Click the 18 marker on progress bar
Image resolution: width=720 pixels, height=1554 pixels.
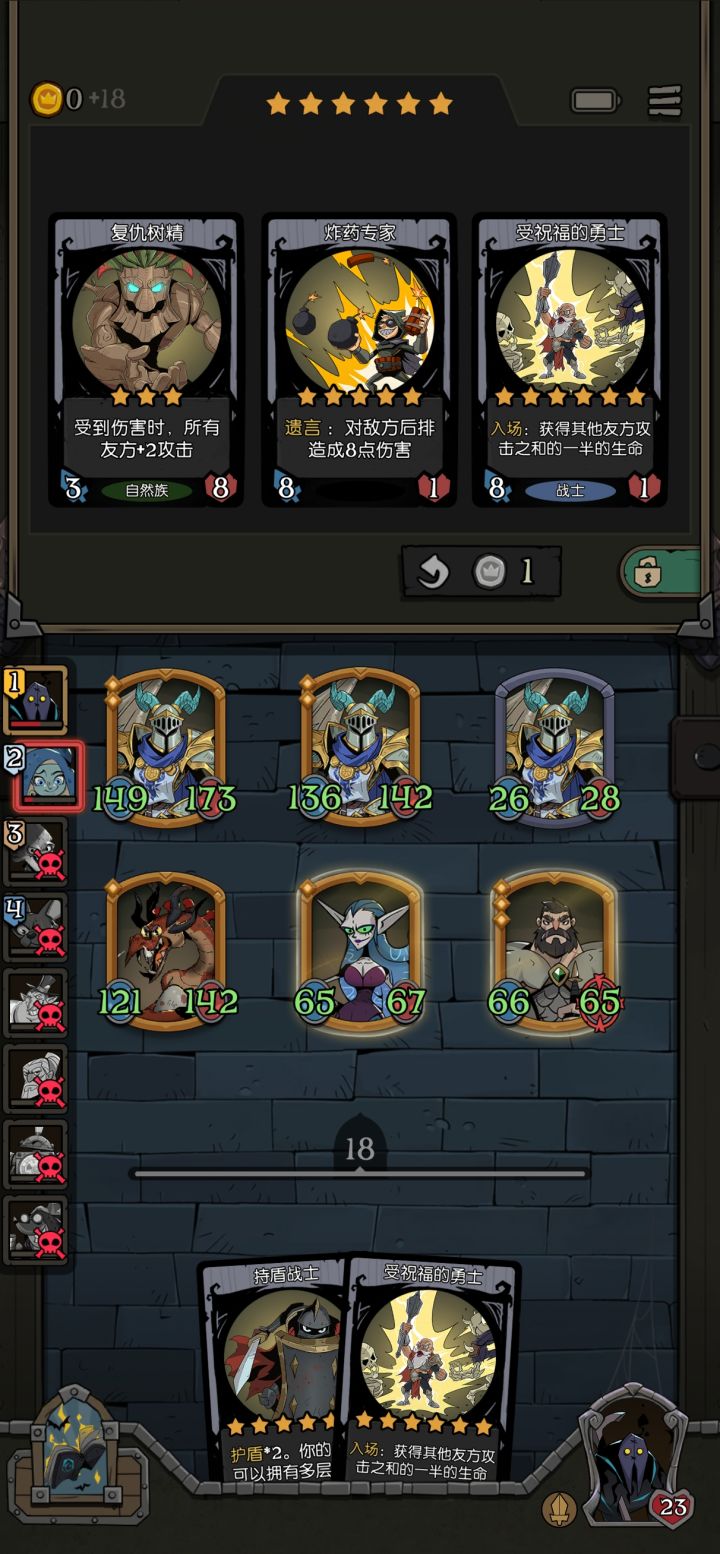[x=360, y=1148]
